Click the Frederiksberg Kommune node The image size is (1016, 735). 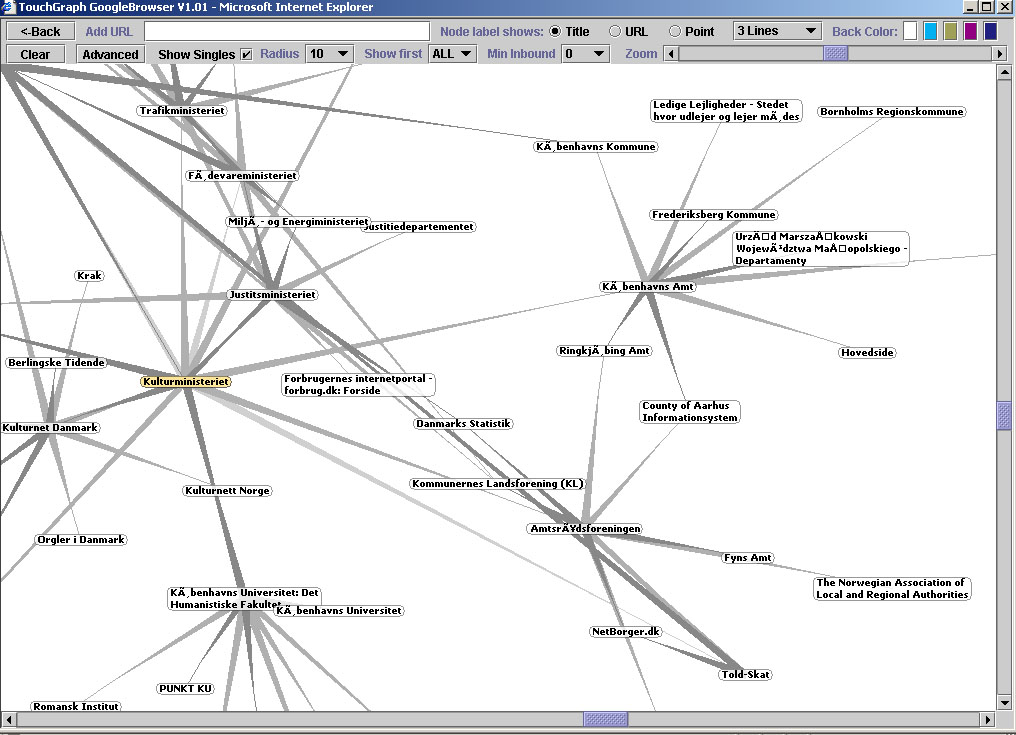[x=713, y=215]
